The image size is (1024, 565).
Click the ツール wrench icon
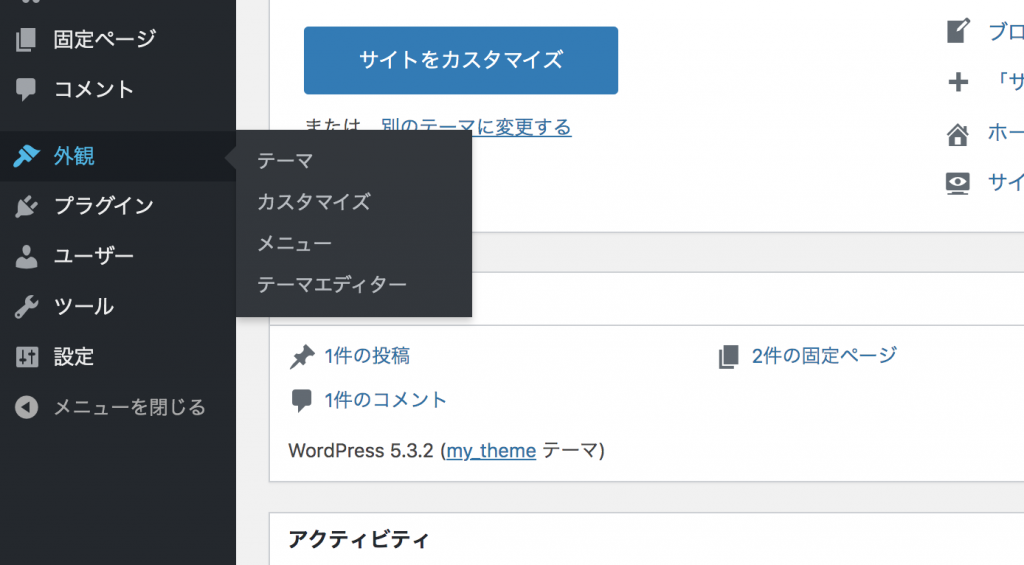[x=26, y=306]
